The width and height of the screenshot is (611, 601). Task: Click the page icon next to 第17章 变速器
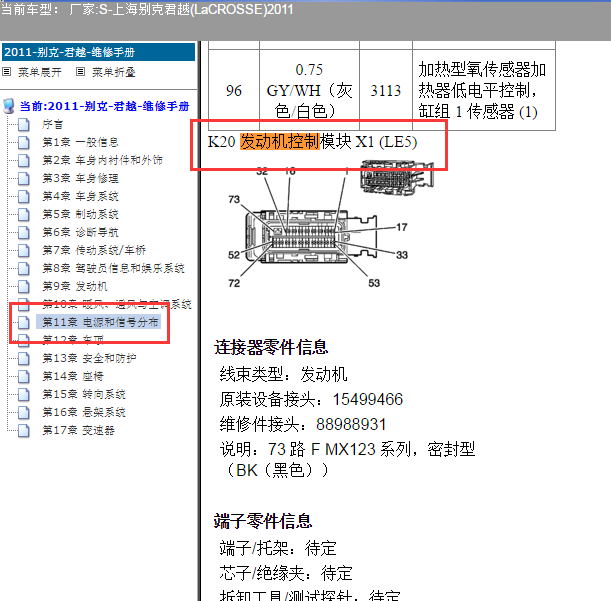click(x=24, y=430)
